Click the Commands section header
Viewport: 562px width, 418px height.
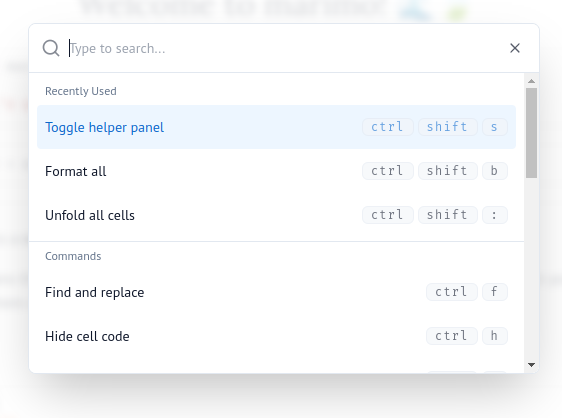point(73,256)
